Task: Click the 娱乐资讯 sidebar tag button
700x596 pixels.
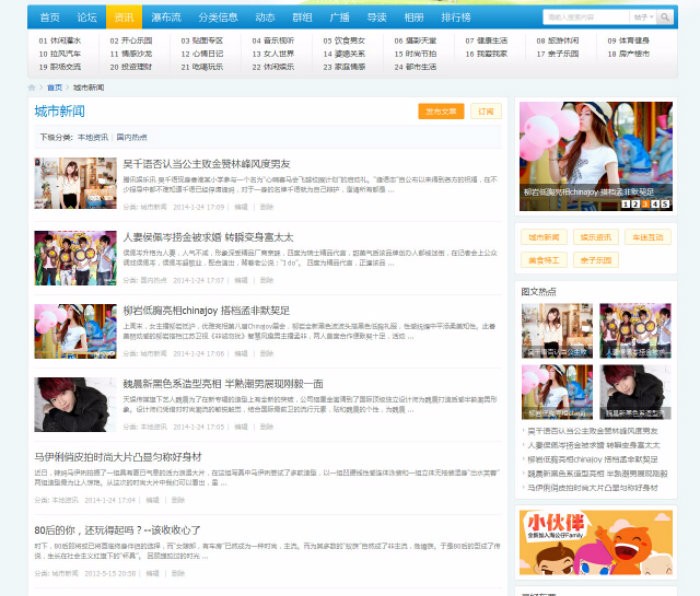Action: 596,237
